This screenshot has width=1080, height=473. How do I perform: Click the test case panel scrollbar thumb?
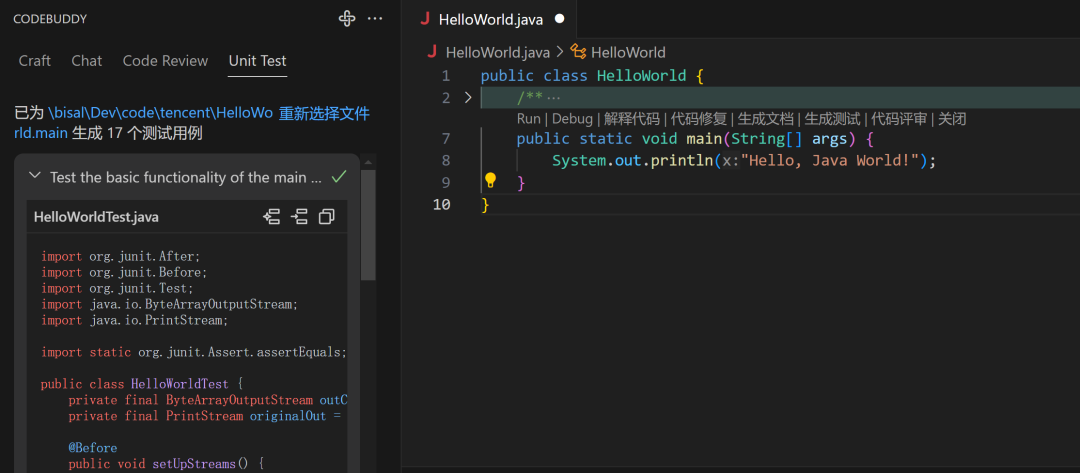368,224
